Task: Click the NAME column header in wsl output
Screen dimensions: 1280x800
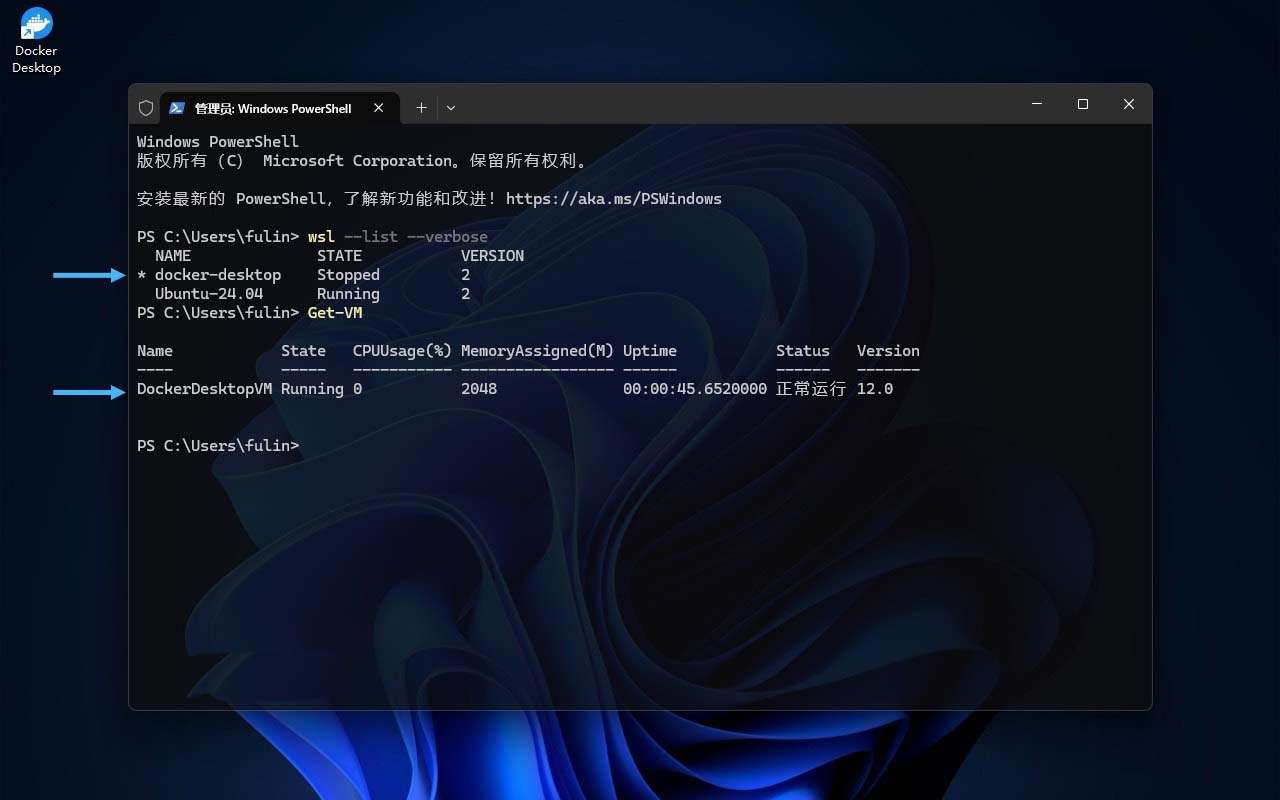Action: pos(173,256)
